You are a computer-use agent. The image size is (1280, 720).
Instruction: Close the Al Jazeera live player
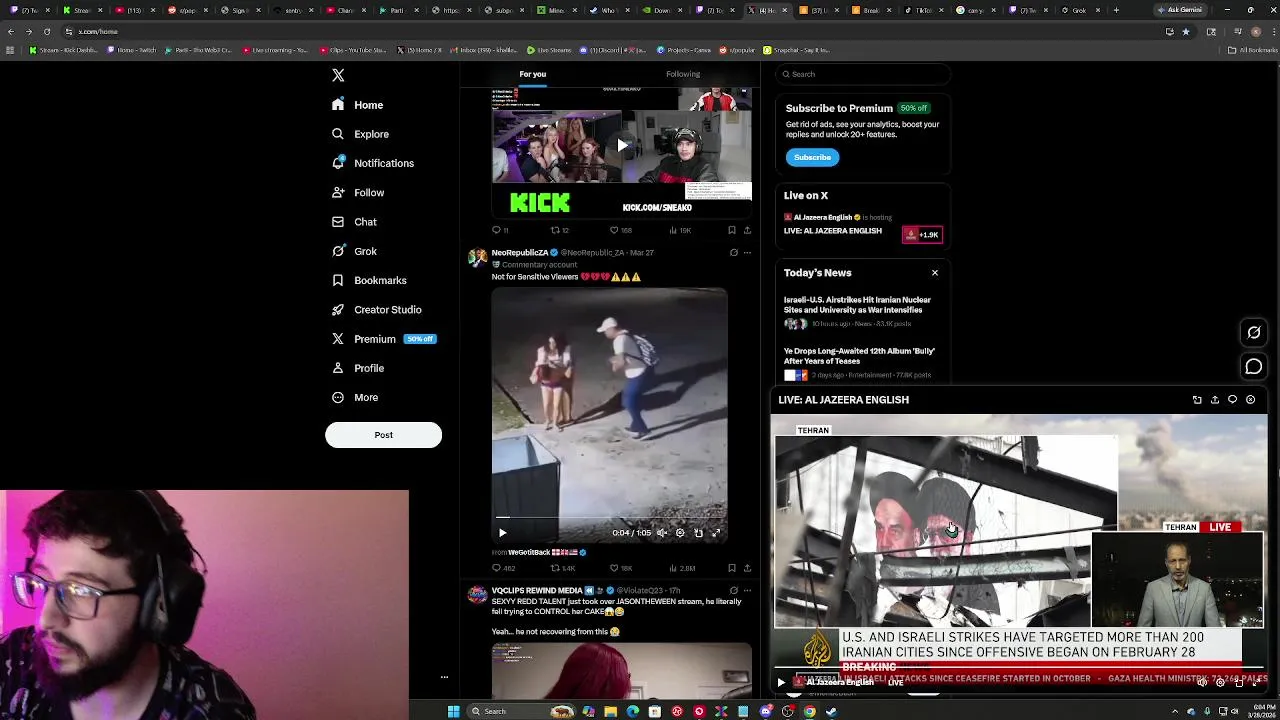coord(1250,400)
